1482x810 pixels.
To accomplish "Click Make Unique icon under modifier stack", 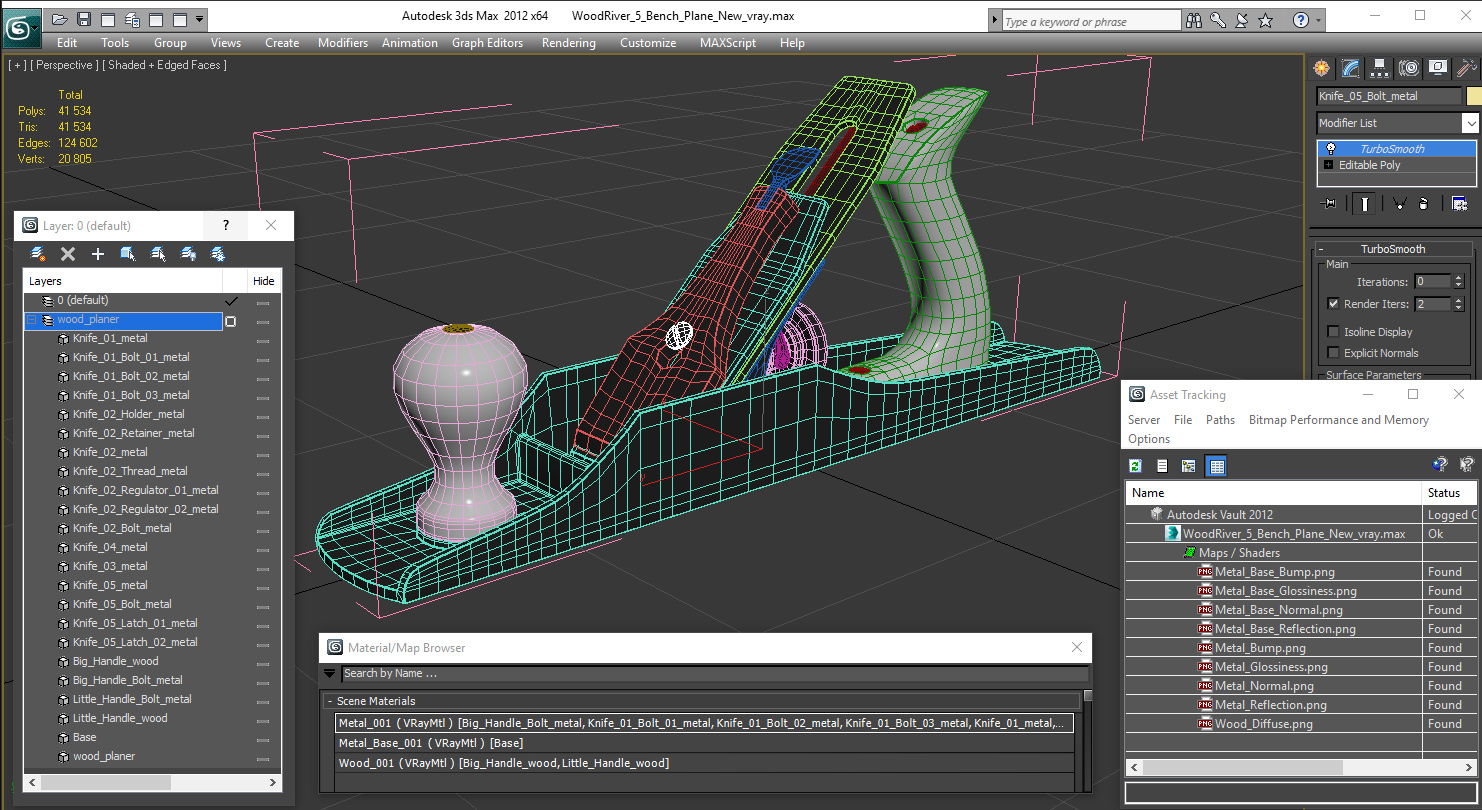I will click(1399, 204).
